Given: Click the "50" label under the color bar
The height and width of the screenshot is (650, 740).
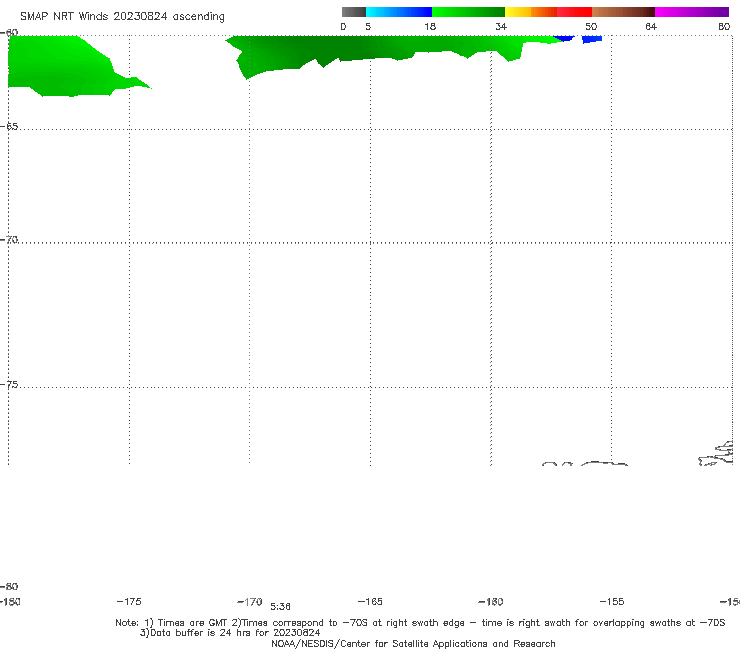Looking at the screenshot, I should [x=591, y=26].
